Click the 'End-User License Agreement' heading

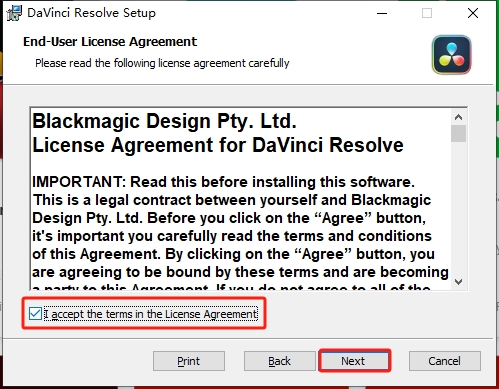(x=110, y=42)
